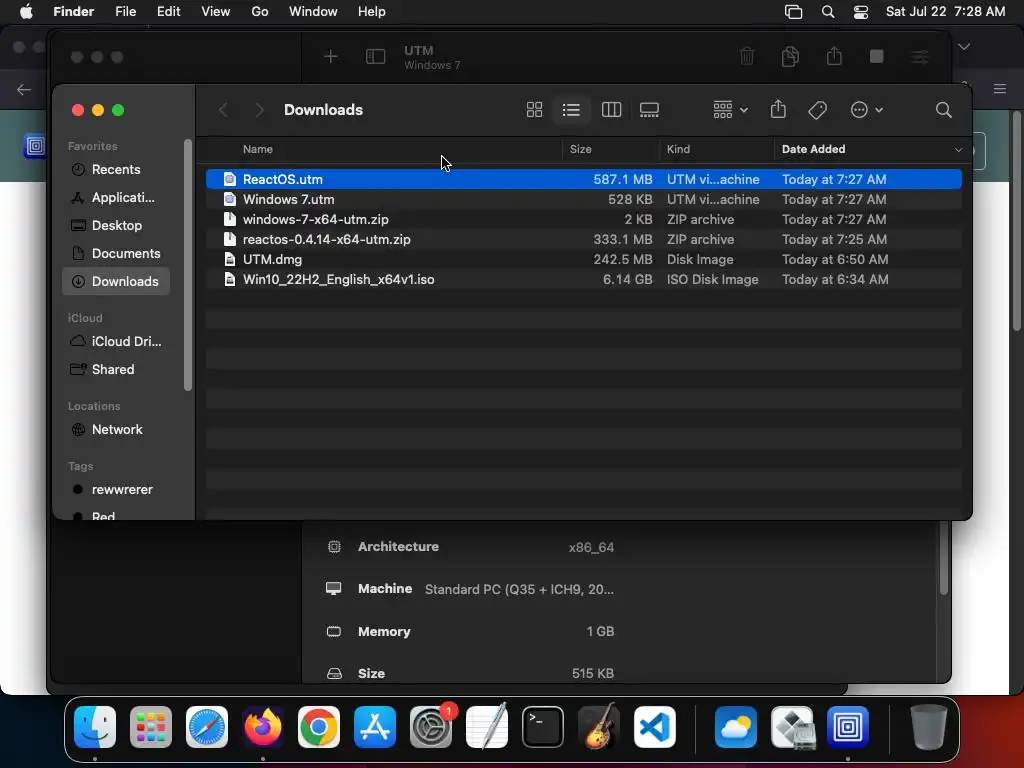Viewport: 1024px width, 768px height.
Task: Open Trash from the Dock
Action: point(928,727)
